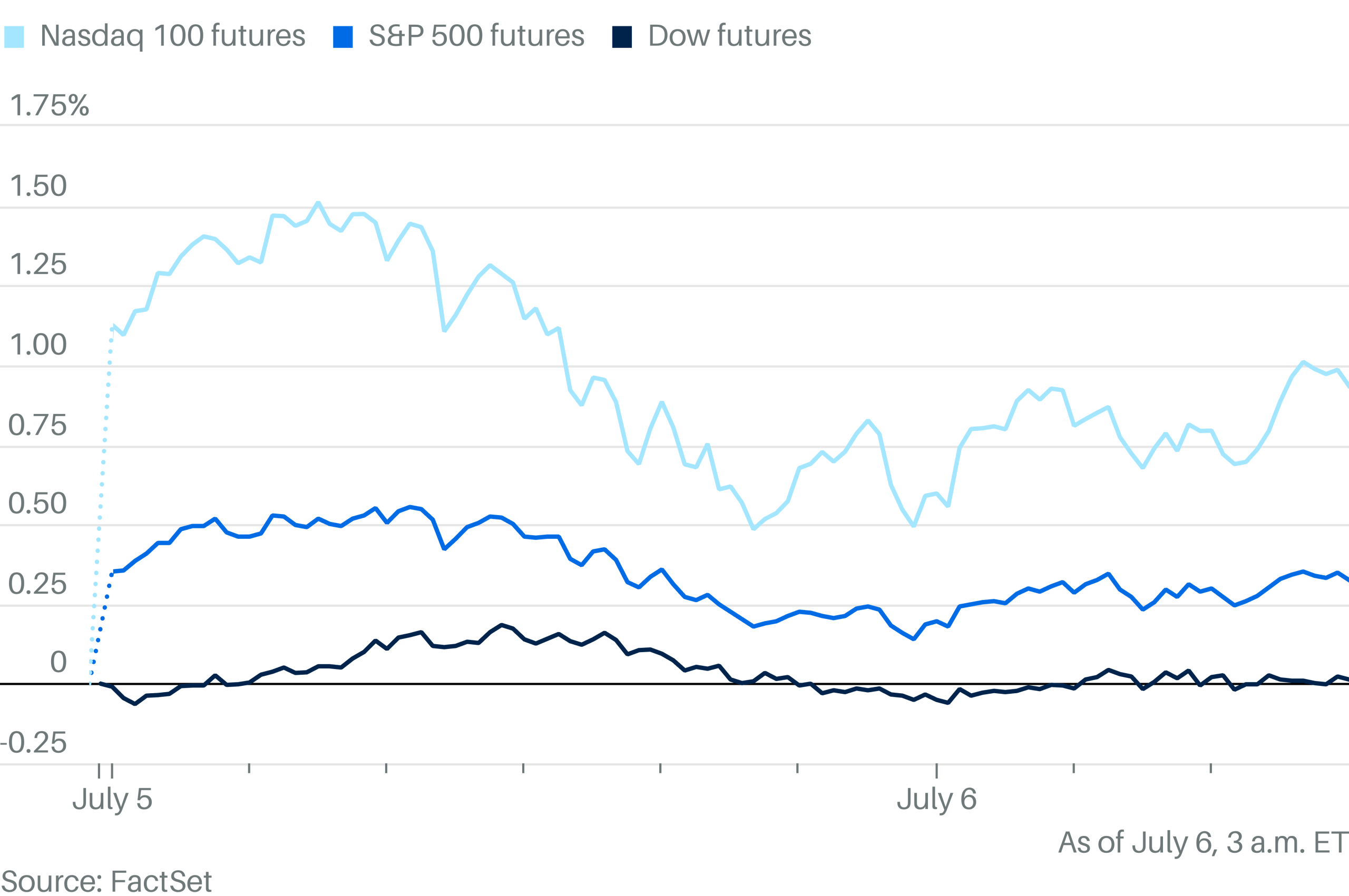Click the S&P 500 futures legend swatch
The image size is (1349, 896).
tap(343, 36)
